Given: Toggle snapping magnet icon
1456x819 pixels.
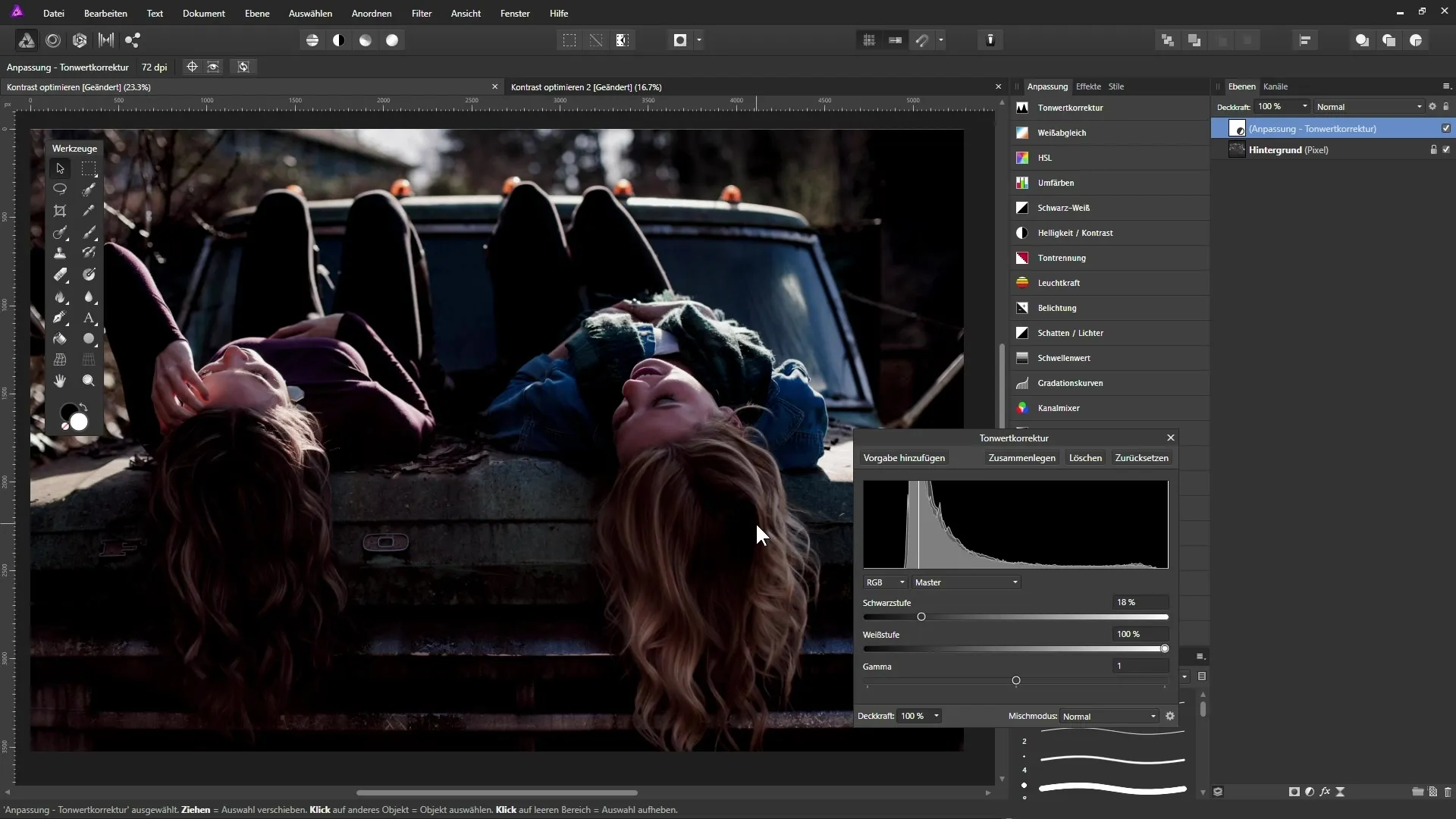Looking at the screenshot, I should (x=922, y=40).
